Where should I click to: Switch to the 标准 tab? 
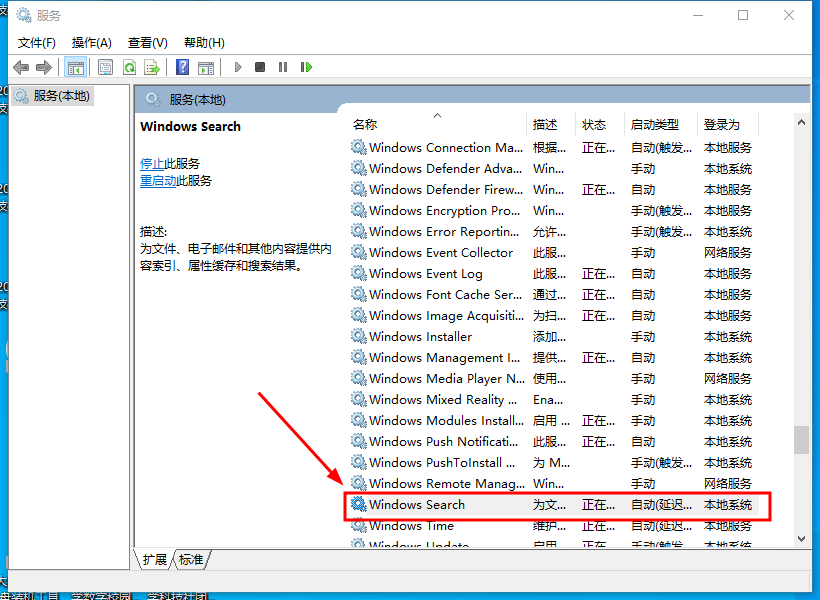[x=191, y=560]
